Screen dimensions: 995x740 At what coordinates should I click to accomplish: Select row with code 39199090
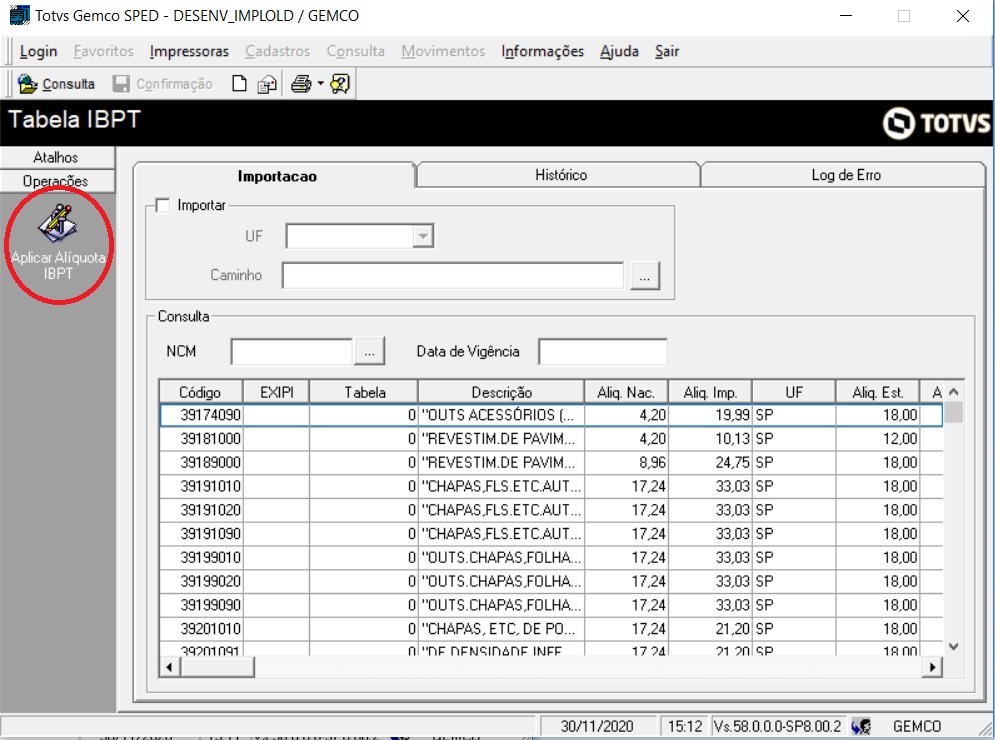[551, 605]
